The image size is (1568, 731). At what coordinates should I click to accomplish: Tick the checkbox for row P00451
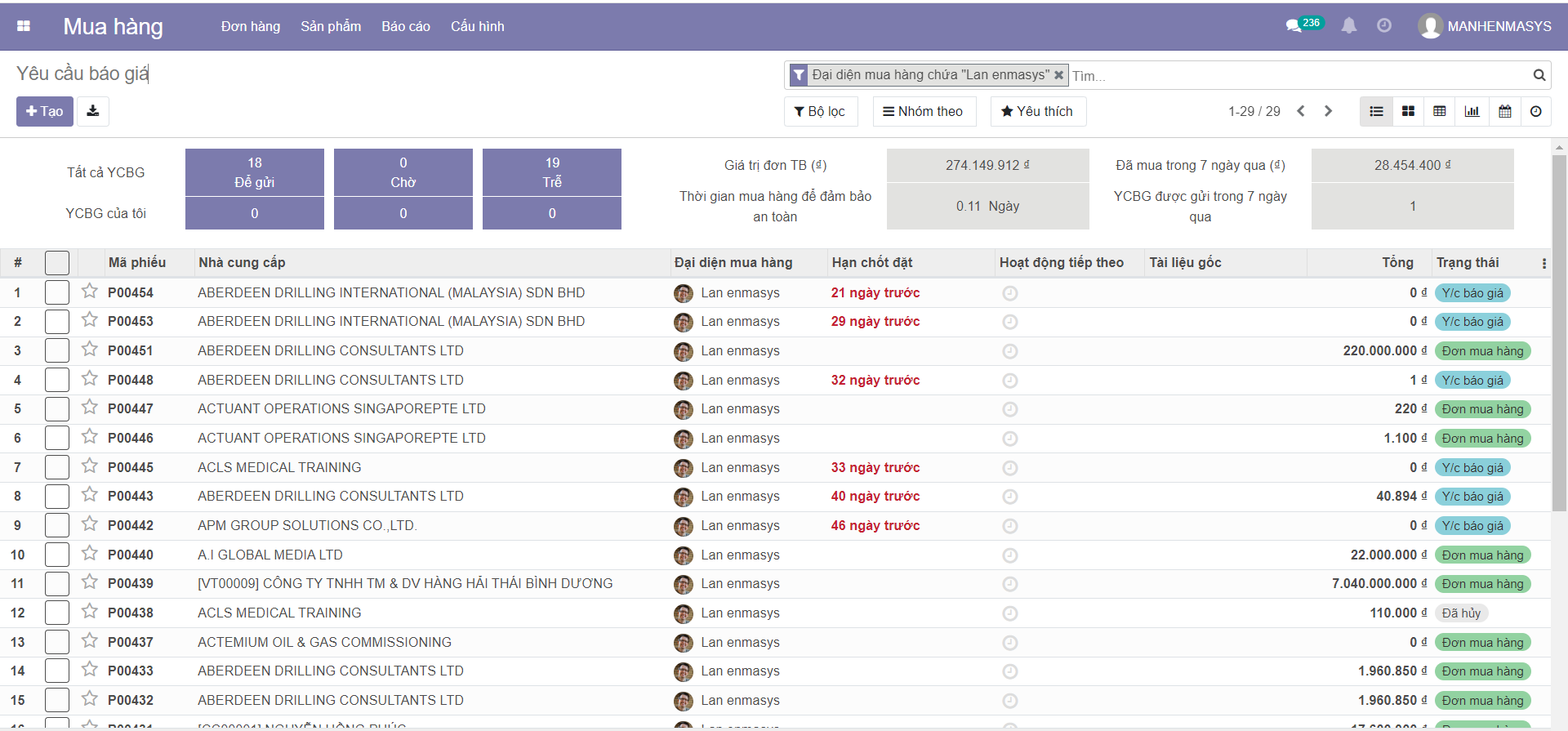pos(57,350)
